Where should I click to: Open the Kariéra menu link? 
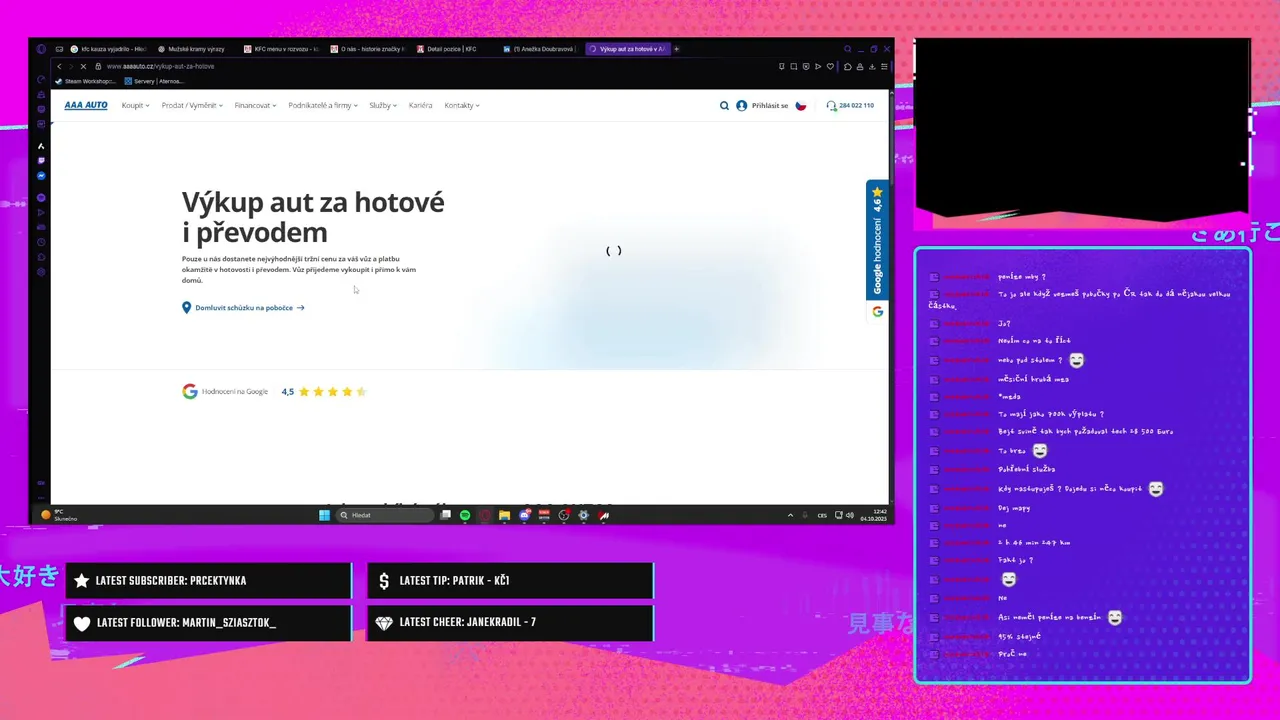[420, 105]
